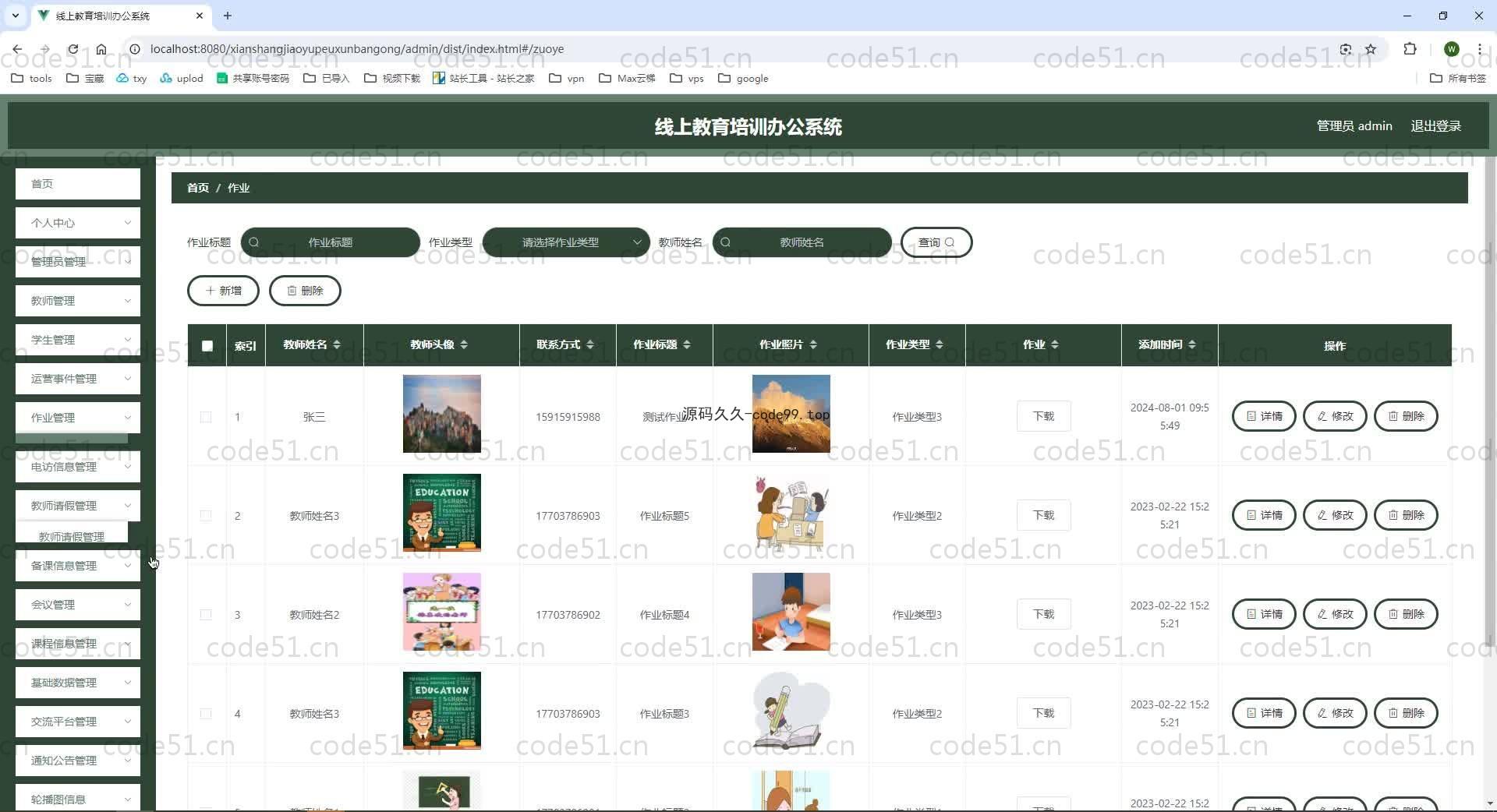Open the extensions puzzle icon
1497x812 pixels.
(1410, 49)
